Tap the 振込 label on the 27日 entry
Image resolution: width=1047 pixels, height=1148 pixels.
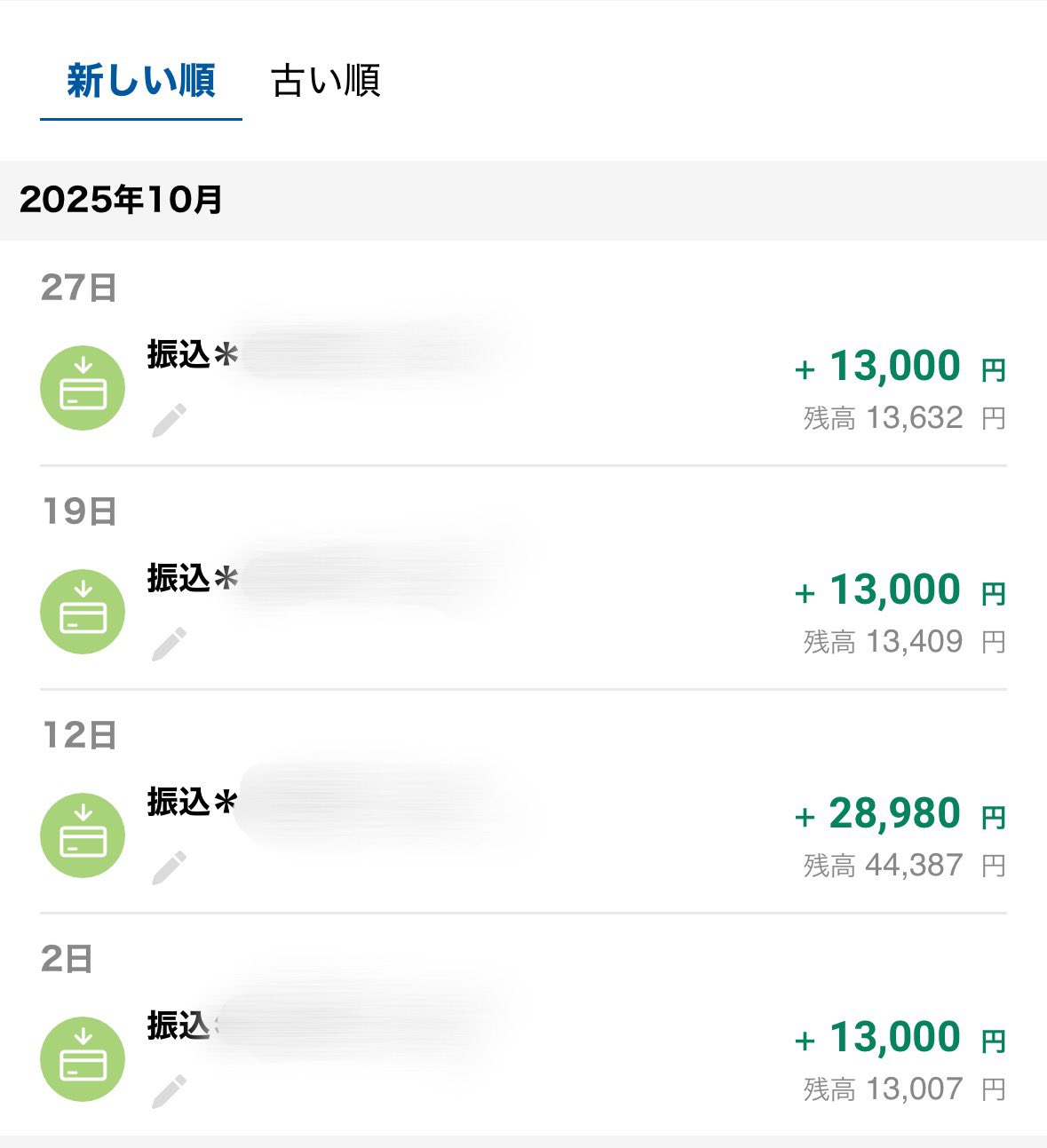[178, 355]
